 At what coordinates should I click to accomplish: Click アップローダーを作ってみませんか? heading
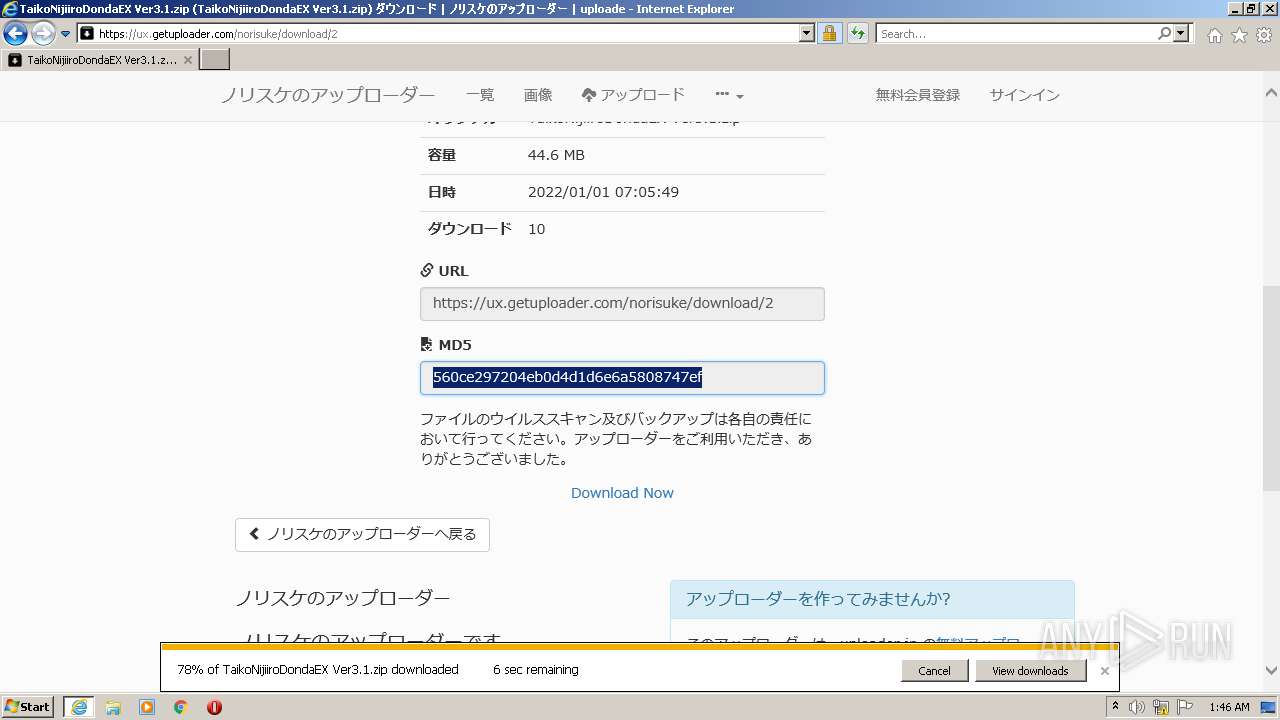point(818,599)
